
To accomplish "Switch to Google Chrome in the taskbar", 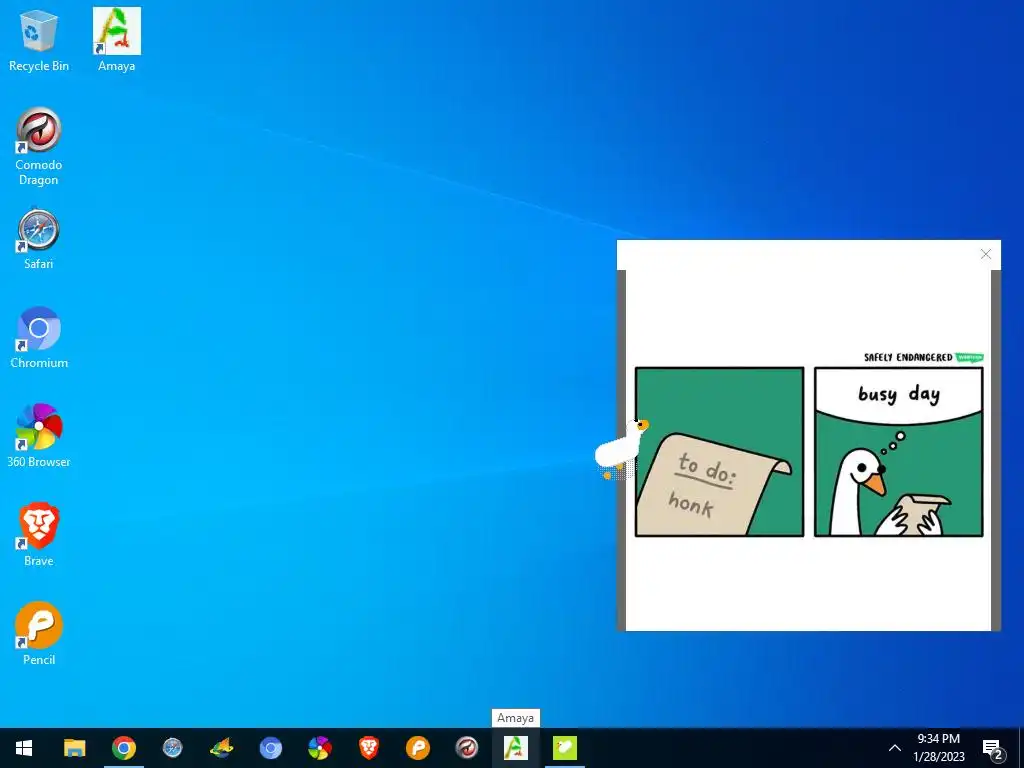I will tap(123, 748).
